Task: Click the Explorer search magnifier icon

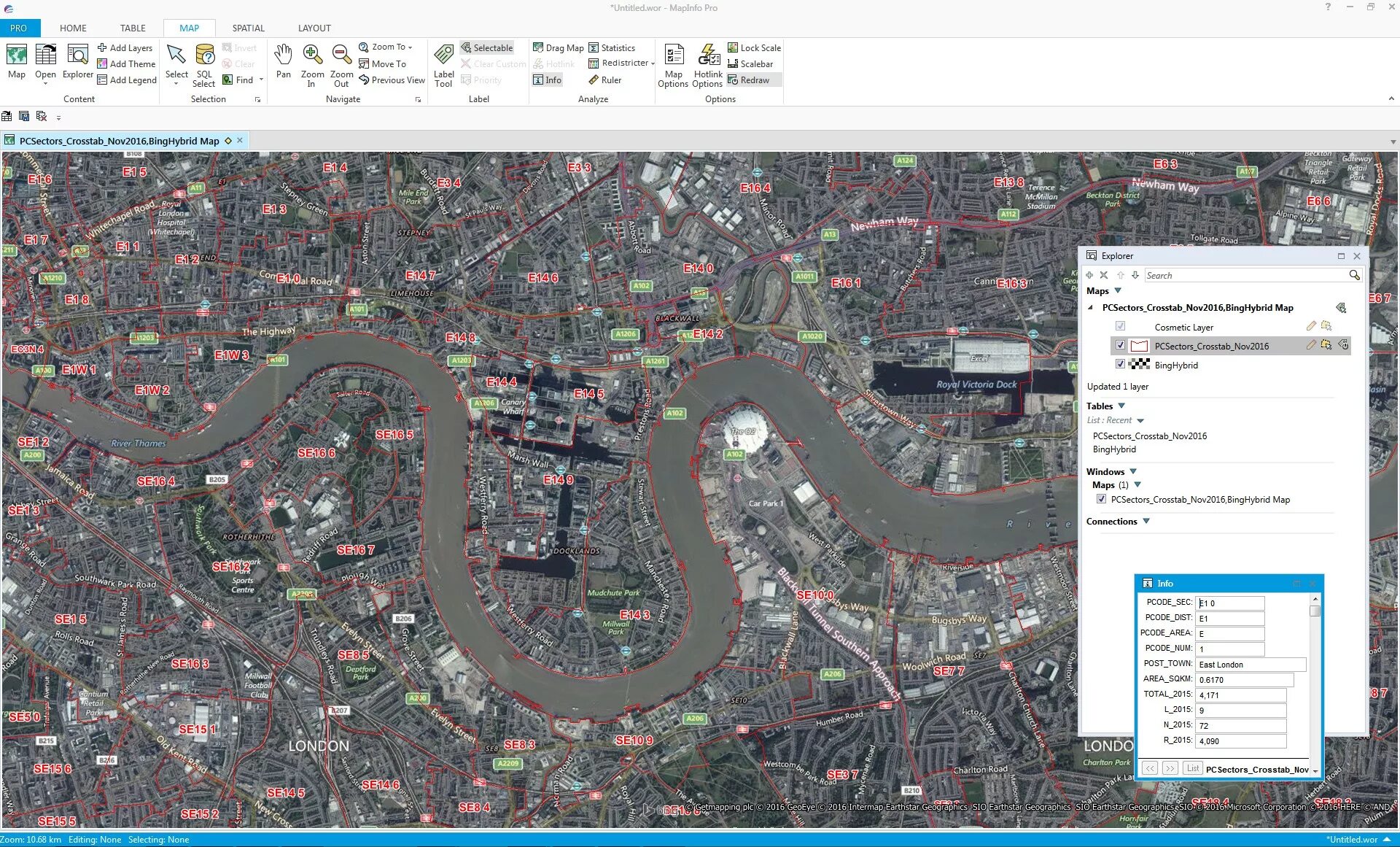Action: point(1354,275)
